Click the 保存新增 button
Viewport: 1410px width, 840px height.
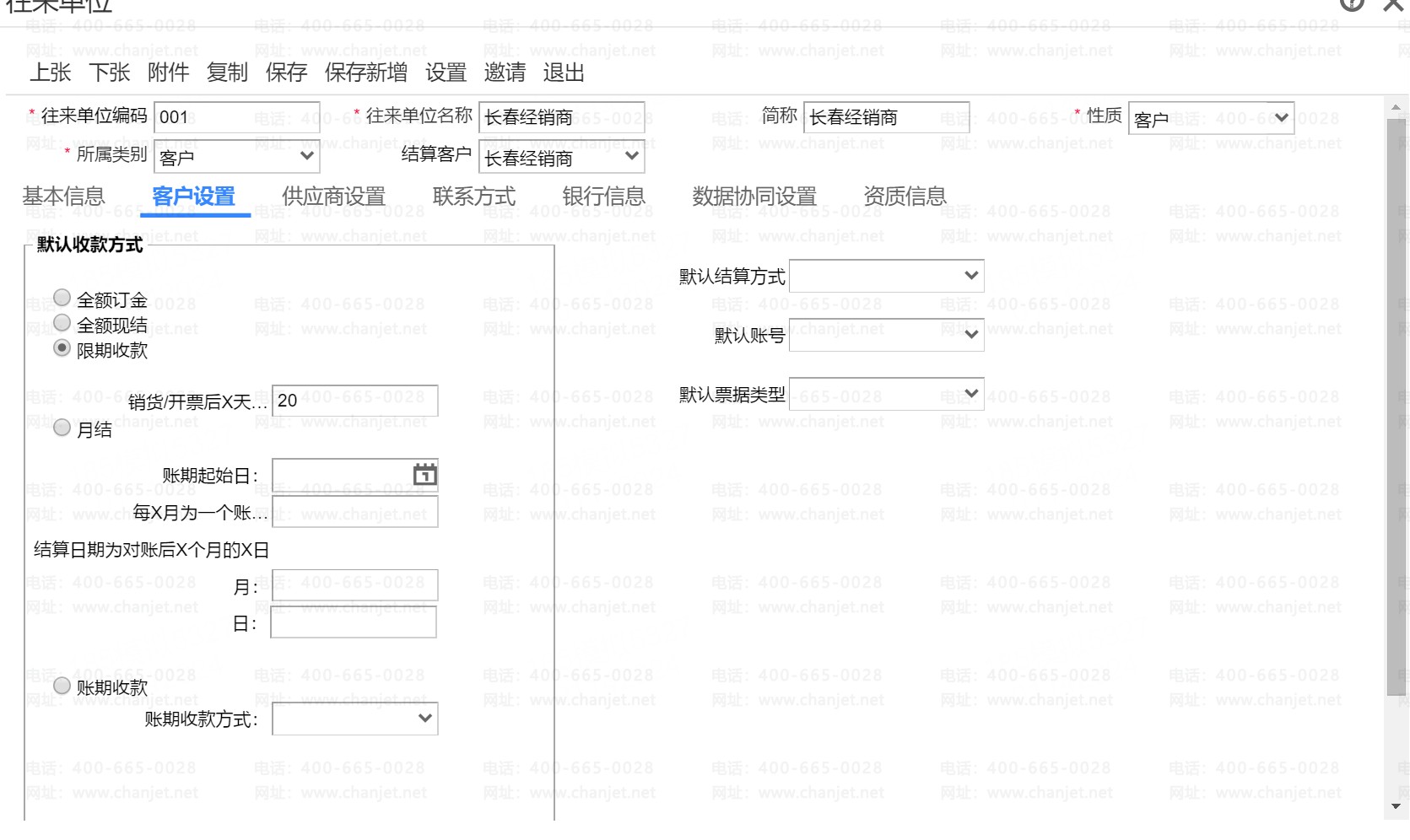point(366,73)
